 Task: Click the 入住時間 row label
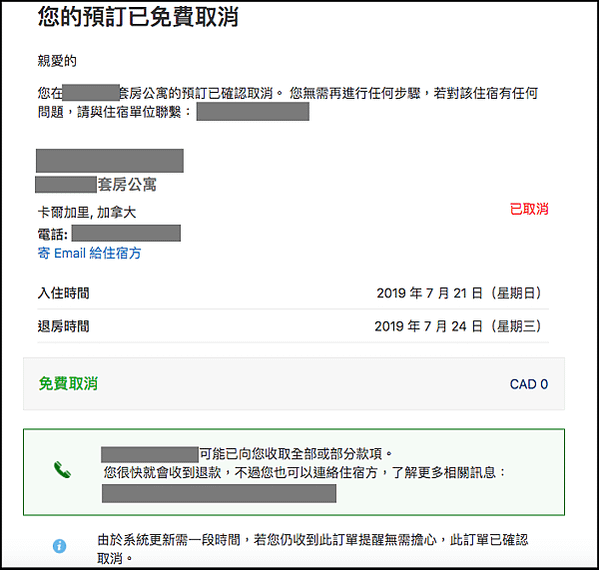point(63,293)
